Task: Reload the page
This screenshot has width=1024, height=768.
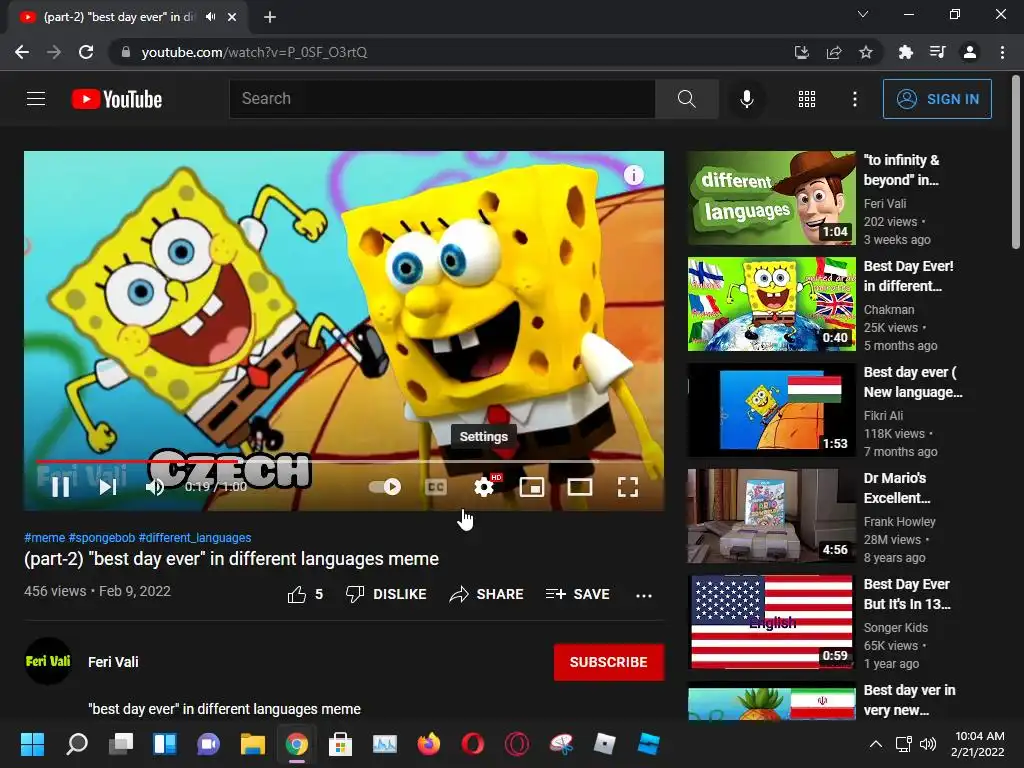Action: [86, 52]
